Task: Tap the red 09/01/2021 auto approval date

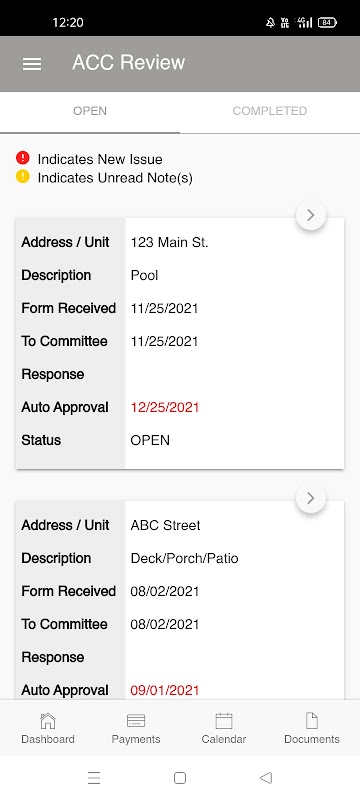Action: point(165,690)
